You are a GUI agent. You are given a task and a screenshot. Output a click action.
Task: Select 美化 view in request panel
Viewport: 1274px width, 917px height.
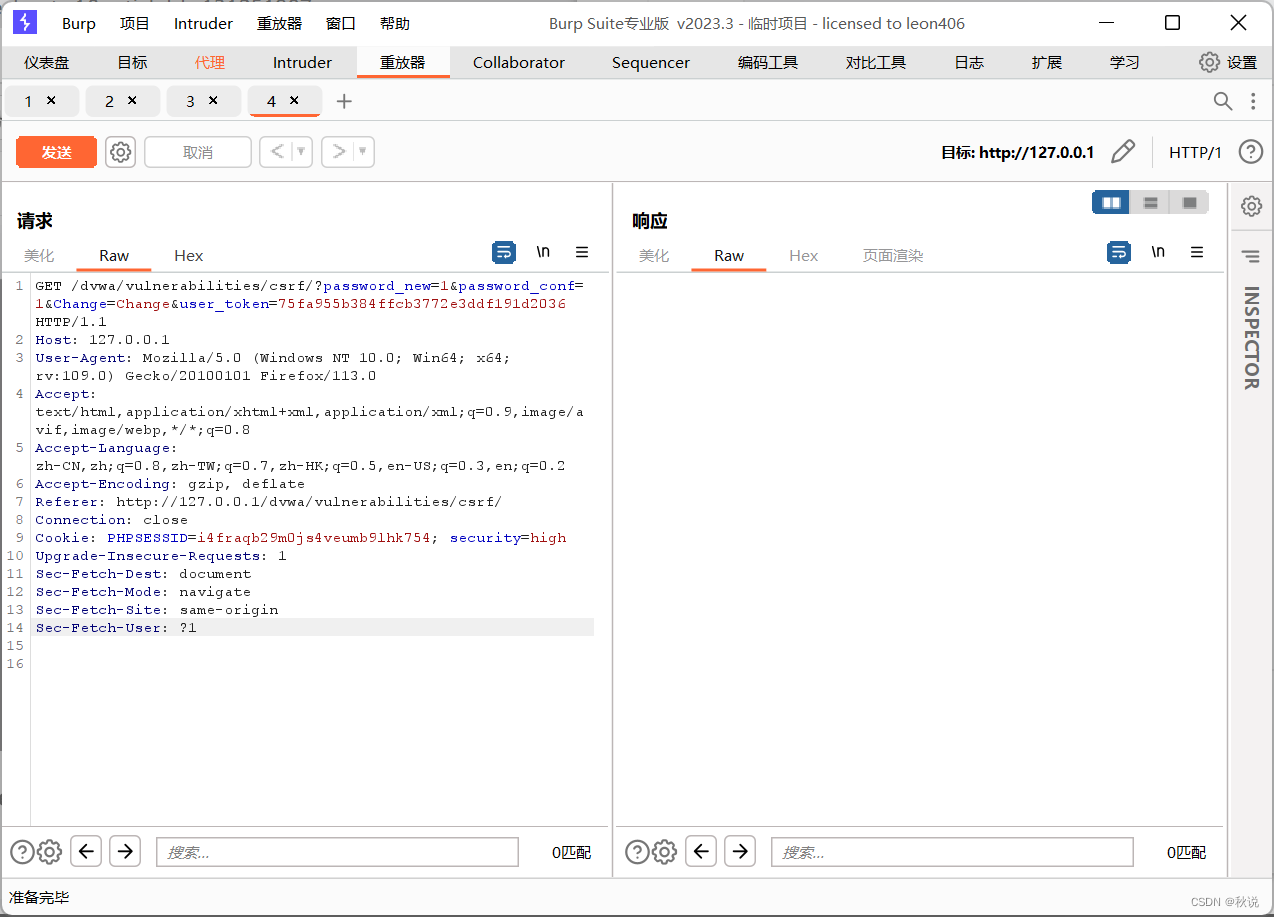[39, 255]
